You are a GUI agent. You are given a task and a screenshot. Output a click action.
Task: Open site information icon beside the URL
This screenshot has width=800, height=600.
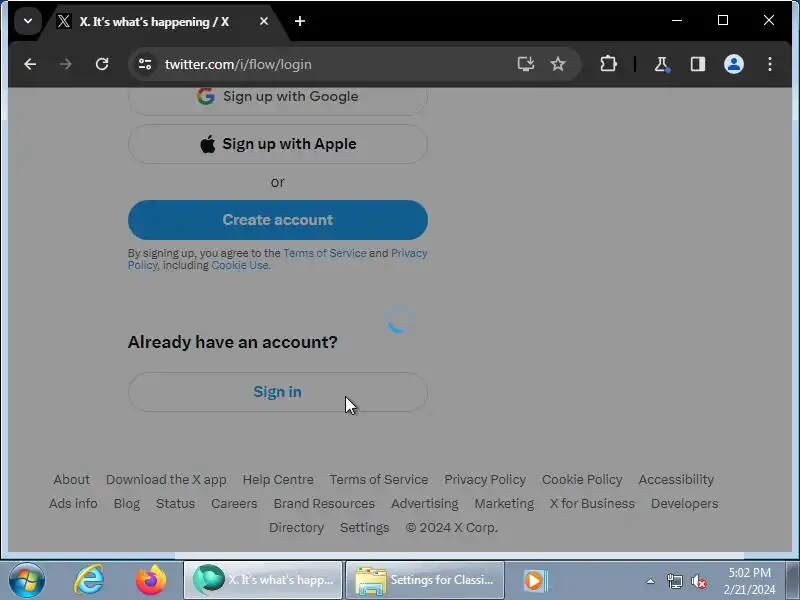click(145, 64)
